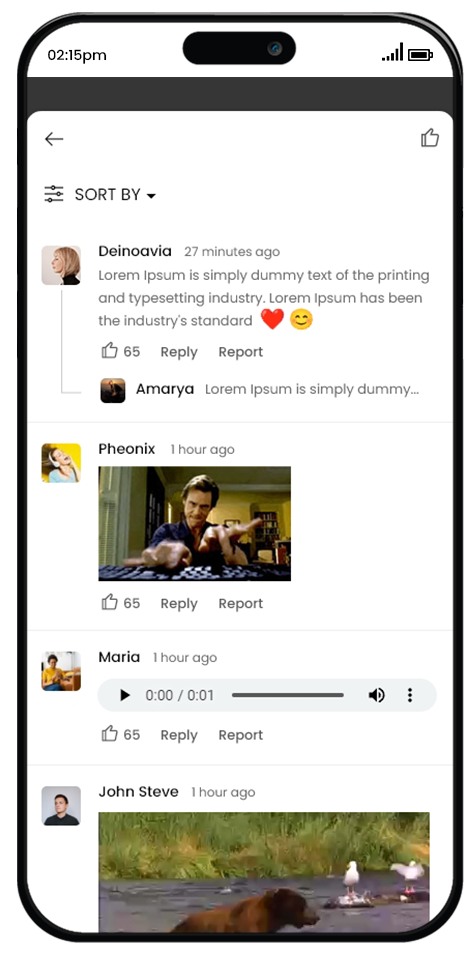View Deinoavia's profile picture
This screenshot has height=960, width=475.
pos(61,265)
